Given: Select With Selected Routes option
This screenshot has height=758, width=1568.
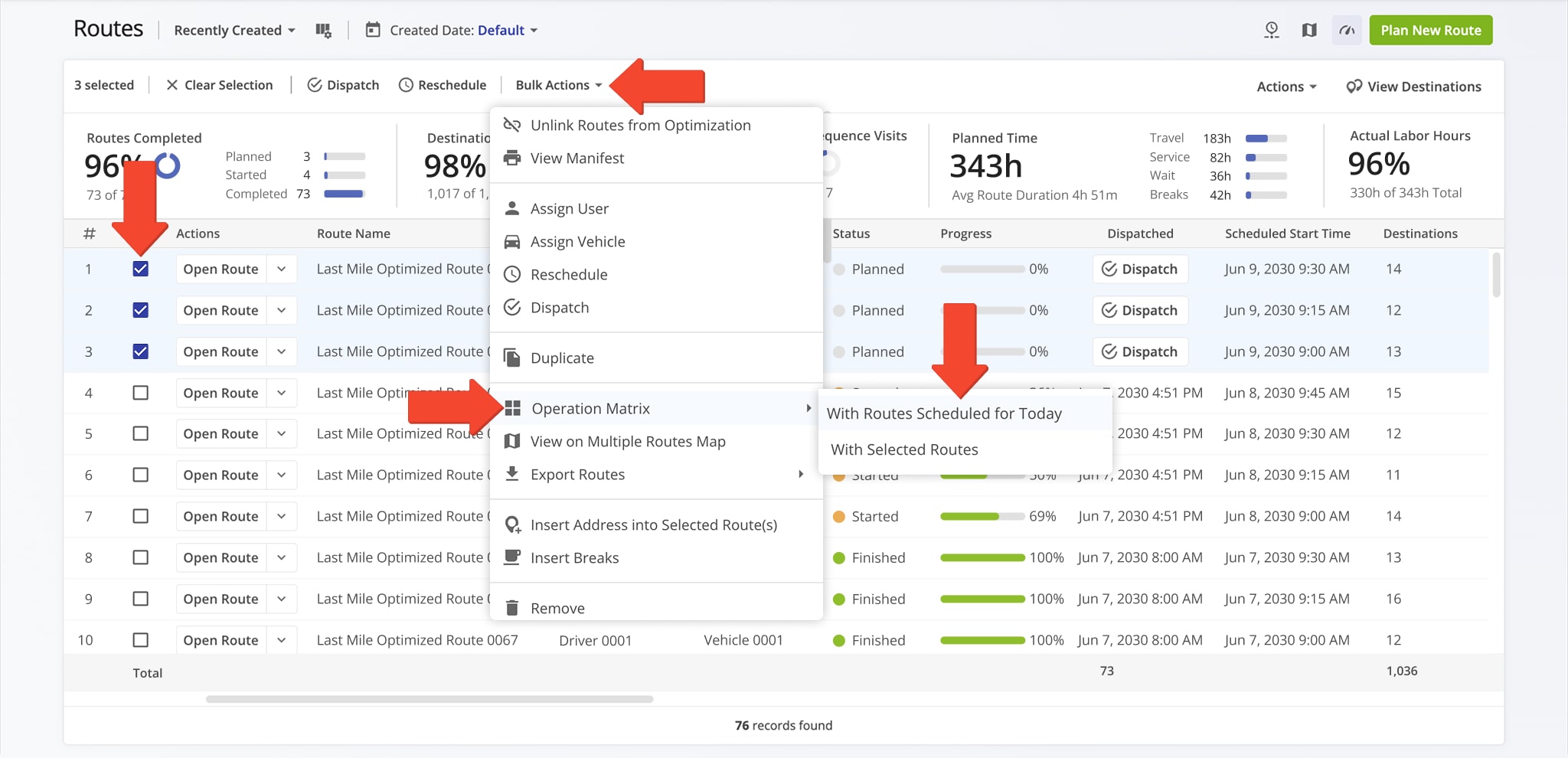Looking at the screenshot, I should point(965,449).
